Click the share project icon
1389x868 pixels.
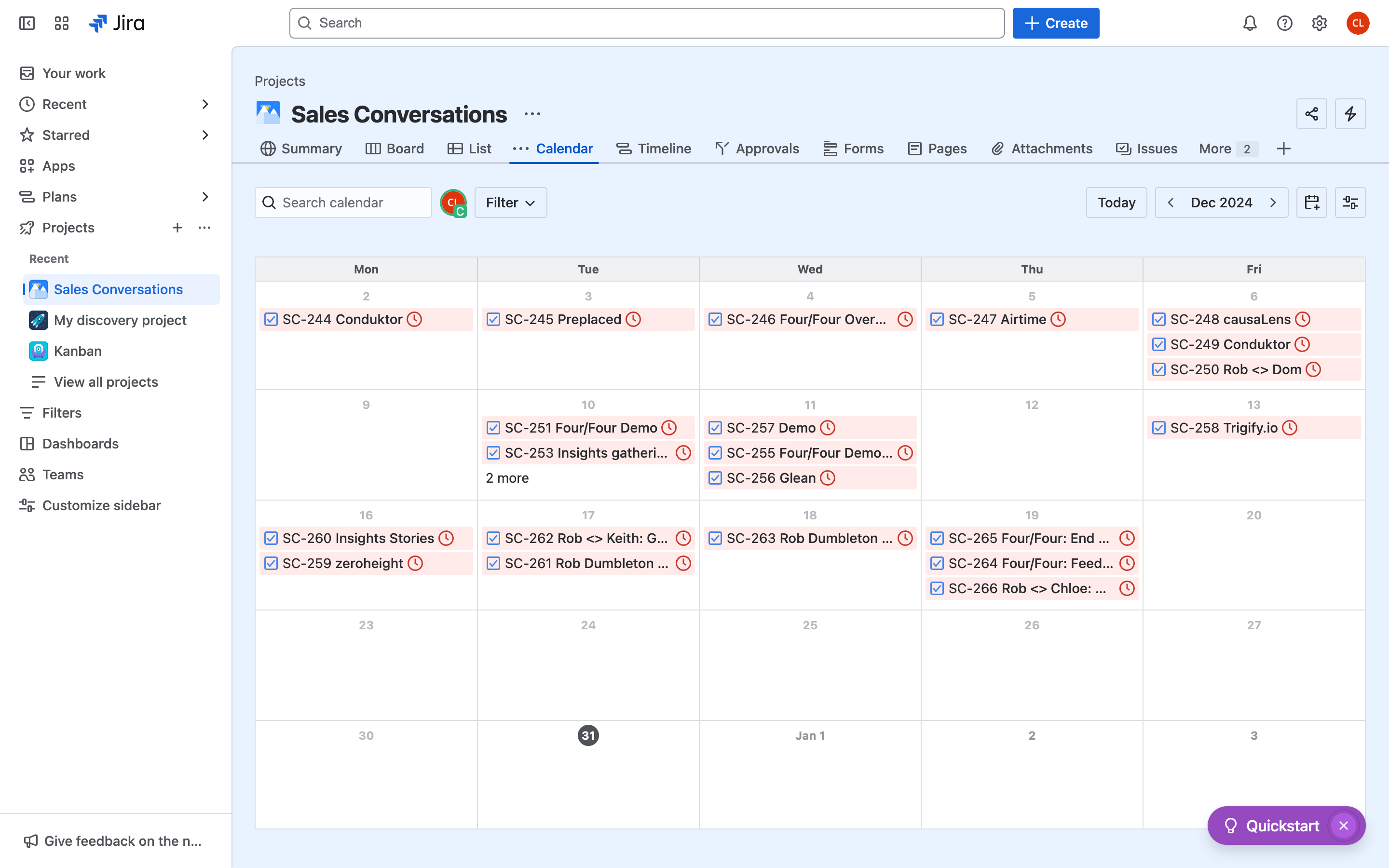point(1311,114)
